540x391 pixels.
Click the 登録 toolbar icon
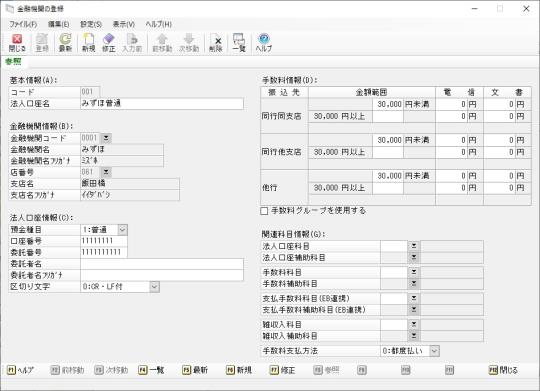click(x=42, y=43)
